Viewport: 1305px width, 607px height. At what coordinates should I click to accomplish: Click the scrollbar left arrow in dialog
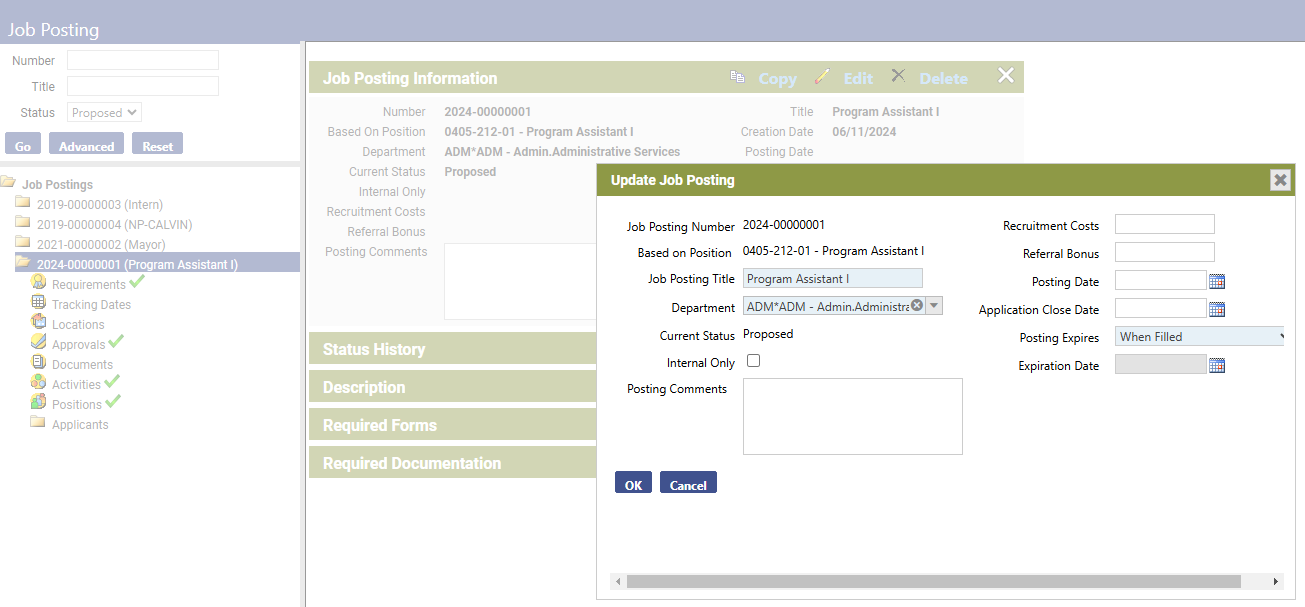pos(618,581)
